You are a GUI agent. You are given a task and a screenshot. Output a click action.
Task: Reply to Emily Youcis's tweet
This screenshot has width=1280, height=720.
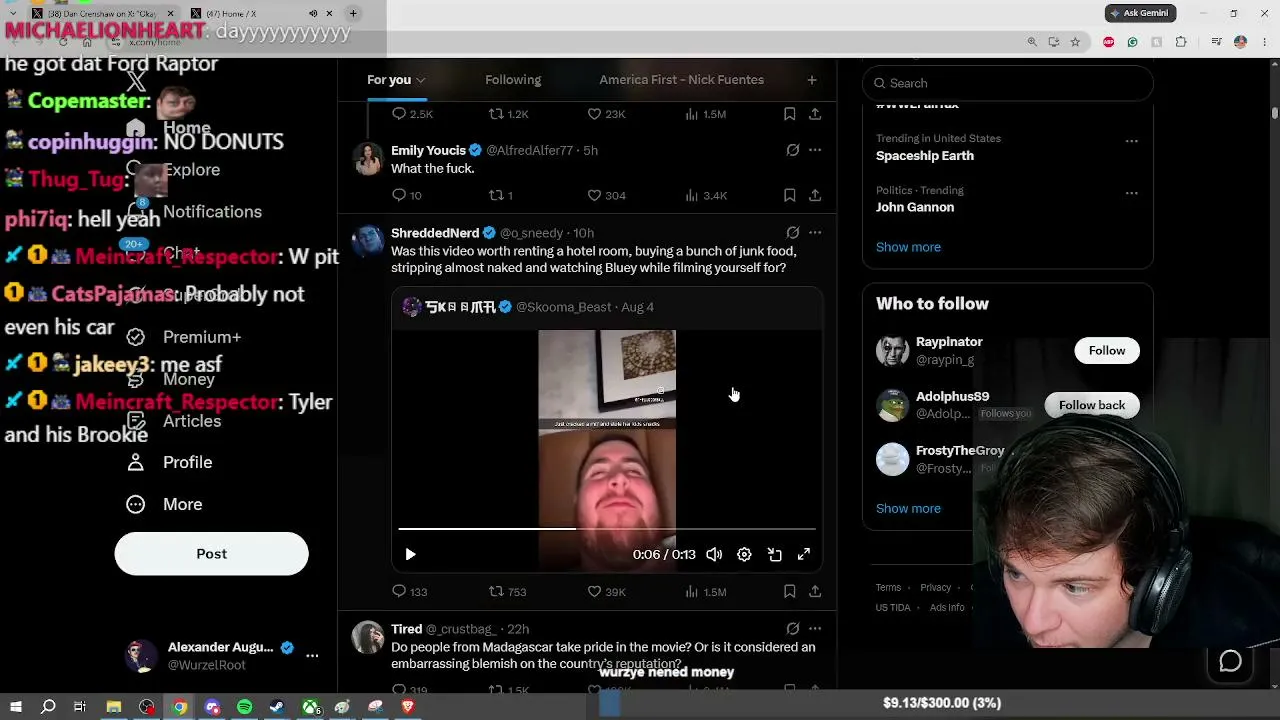point(407,195)
